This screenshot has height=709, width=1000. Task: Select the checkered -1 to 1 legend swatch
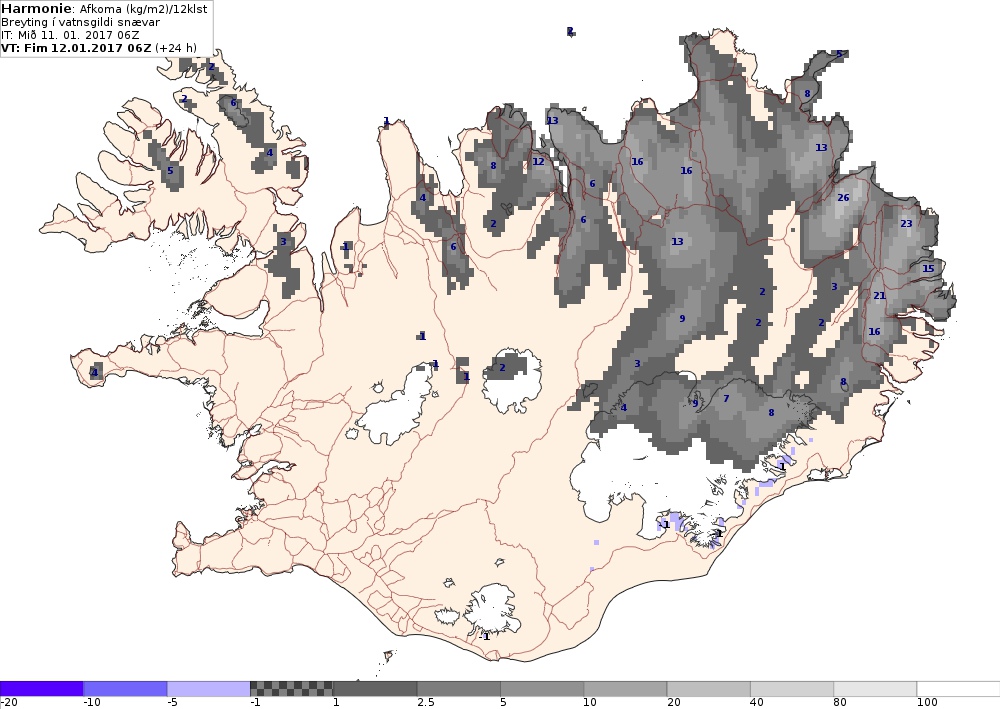pos(291,689)
